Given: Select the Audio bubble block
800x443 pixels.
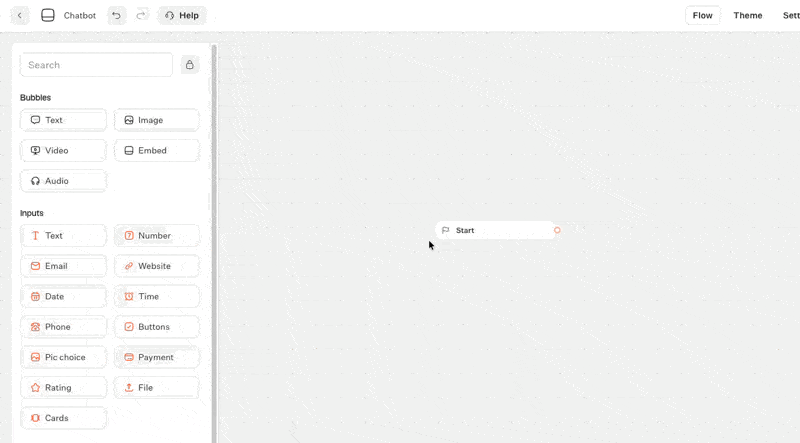Looking at the screenshot, I should [x=63, y=181].
